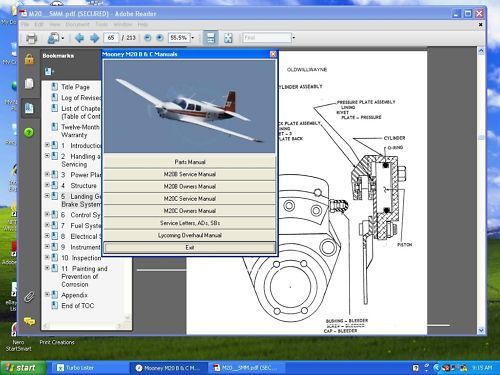Expand the 1 Introduction bookmark
Screen dimensions: 500x375
click(47, 145)
